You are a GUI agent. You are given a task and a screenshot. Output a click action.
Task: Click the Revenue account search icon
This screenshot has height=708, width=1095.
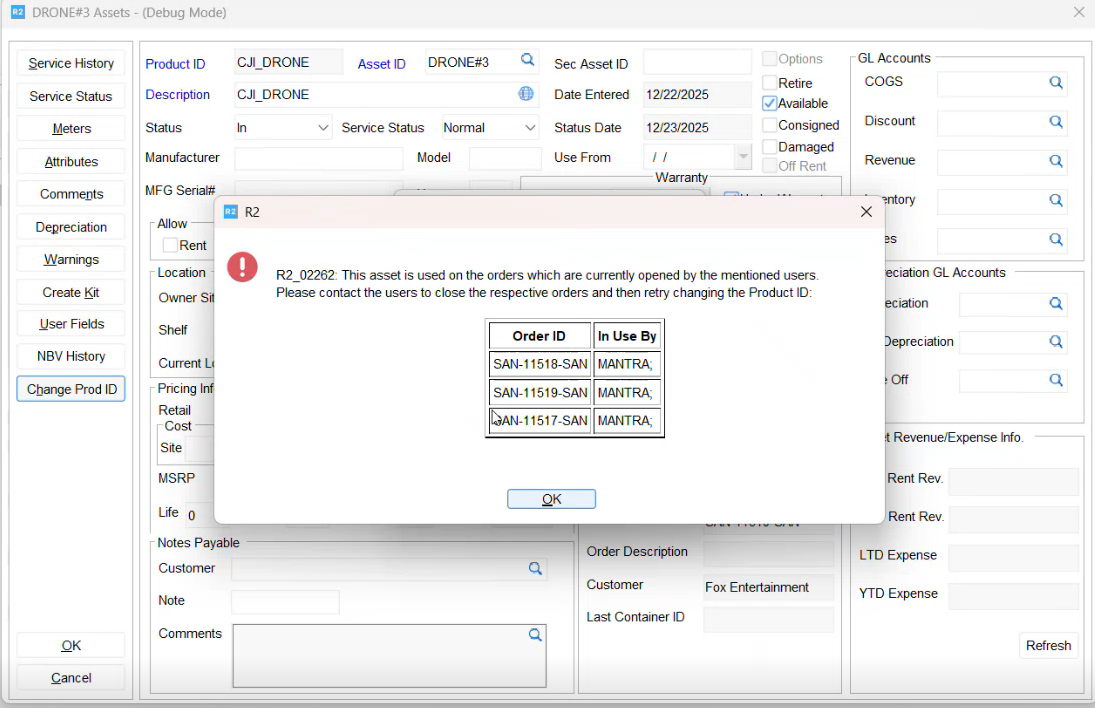click(1055, 161)
